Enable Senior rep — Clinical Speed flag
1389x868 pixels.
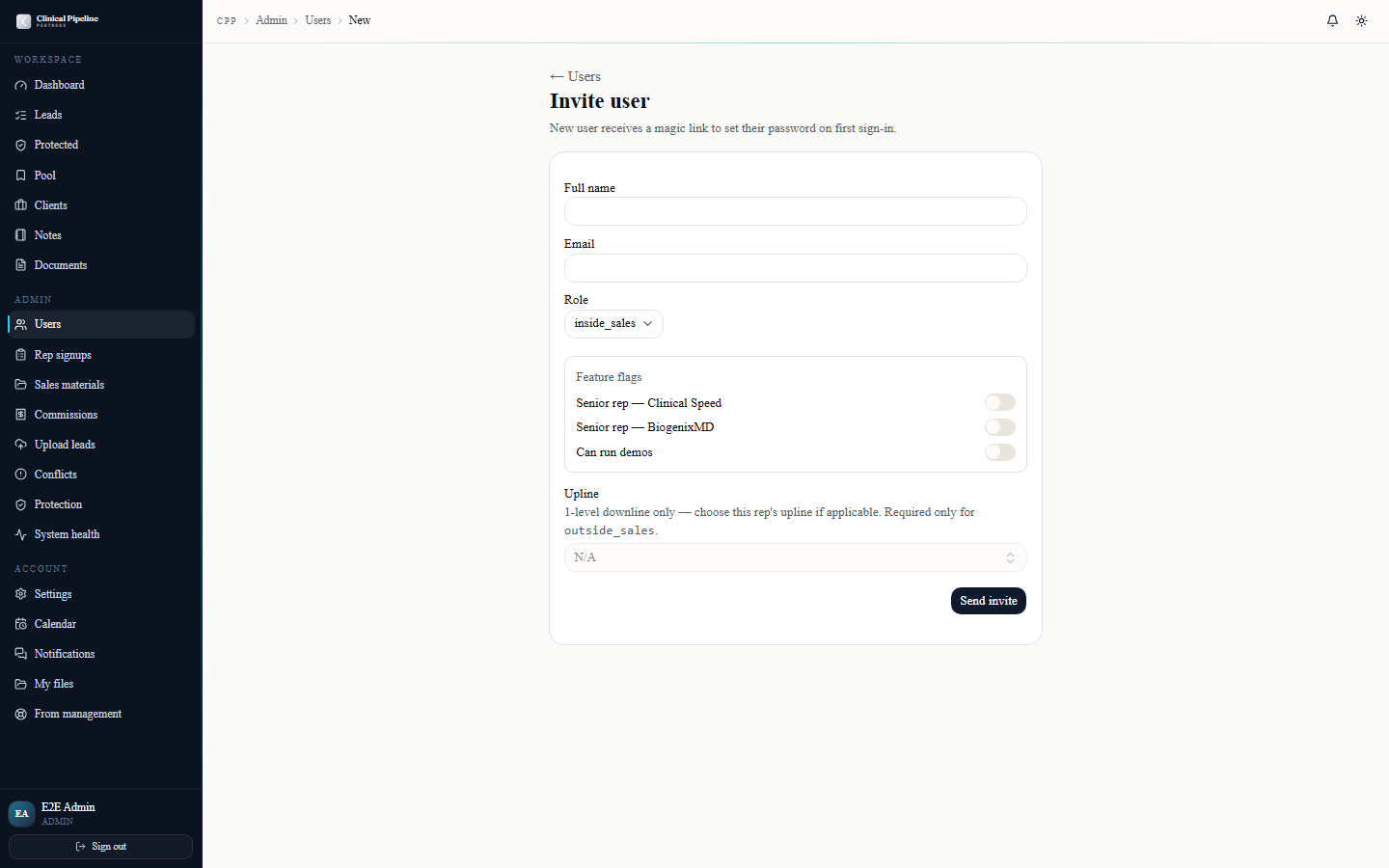1000,402
